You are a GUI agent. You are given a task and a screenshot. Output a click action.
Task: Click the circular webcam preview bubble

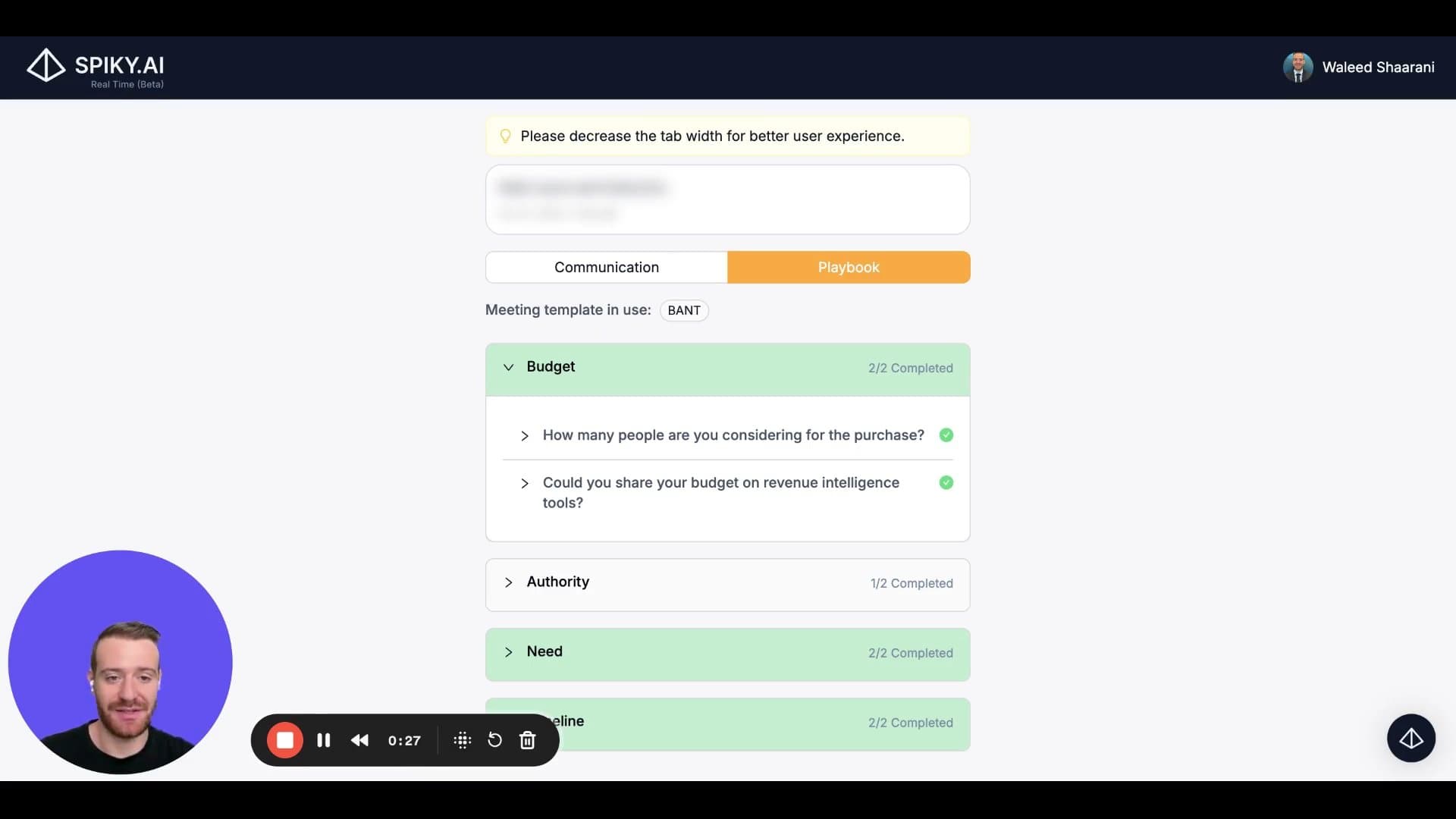(120, 661)
